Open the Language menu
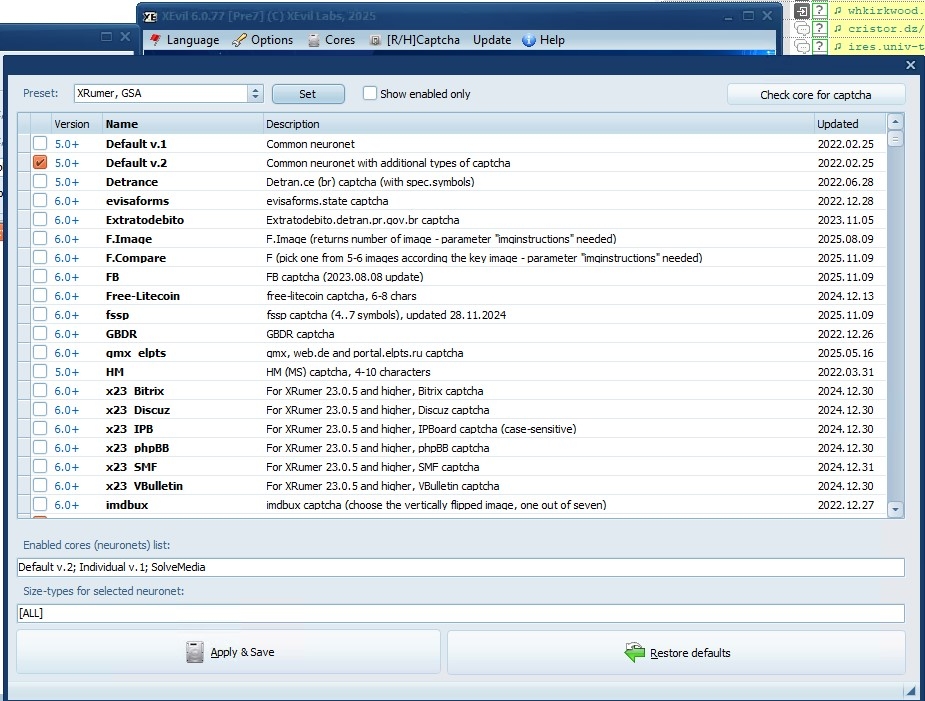 tap(184, 40)
